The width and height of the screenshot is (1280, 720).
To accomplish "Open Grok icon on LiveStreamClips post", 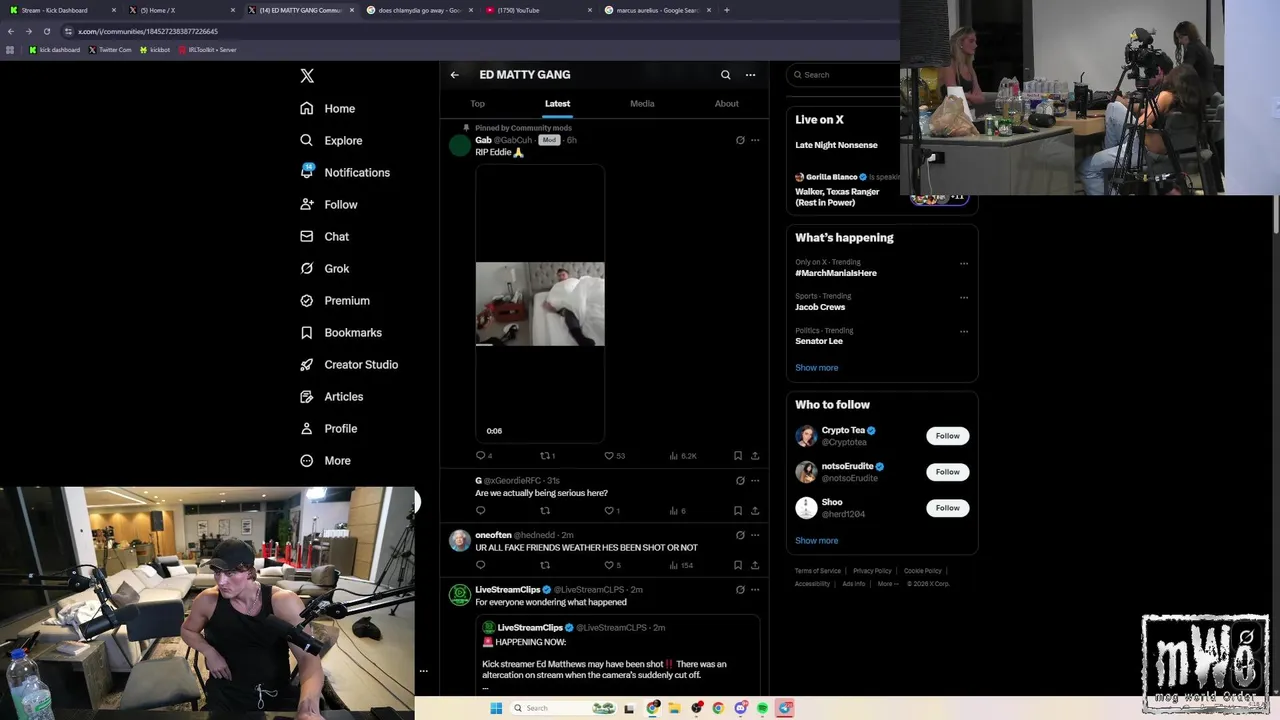I will click(x=740, y=590).
